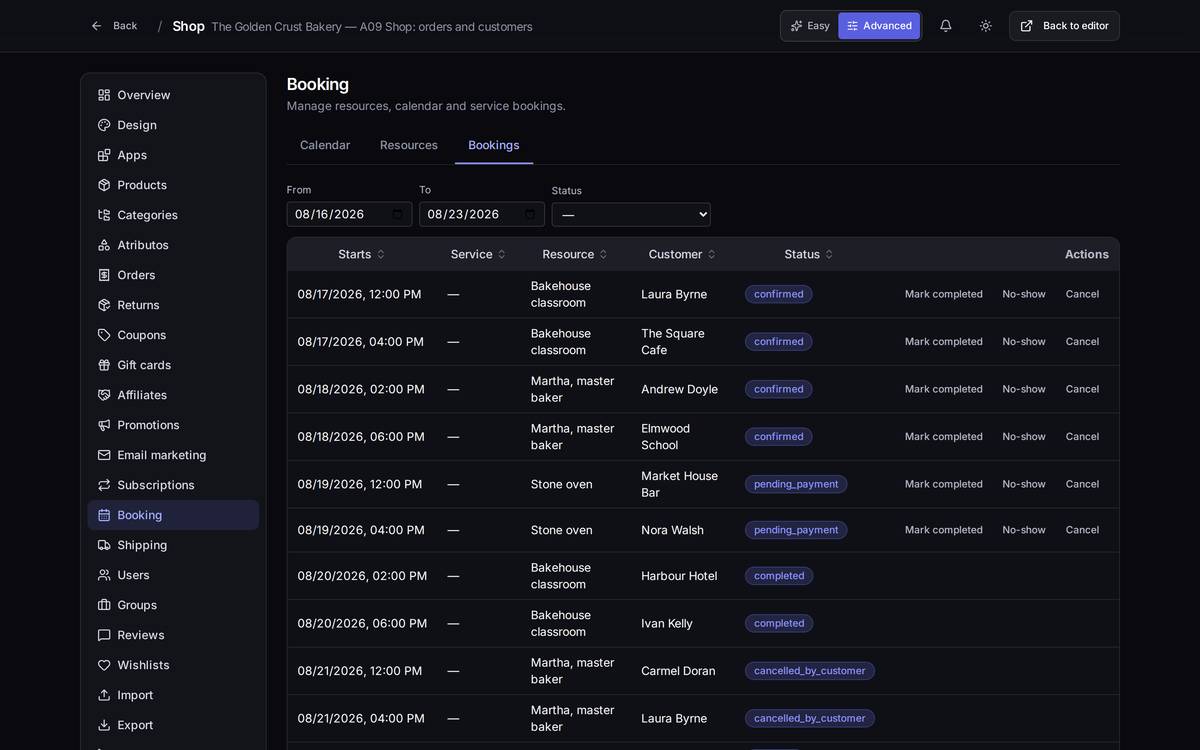
Task: Mark Market House Bar booking as no-show
Action: (x=1024, y=484)
